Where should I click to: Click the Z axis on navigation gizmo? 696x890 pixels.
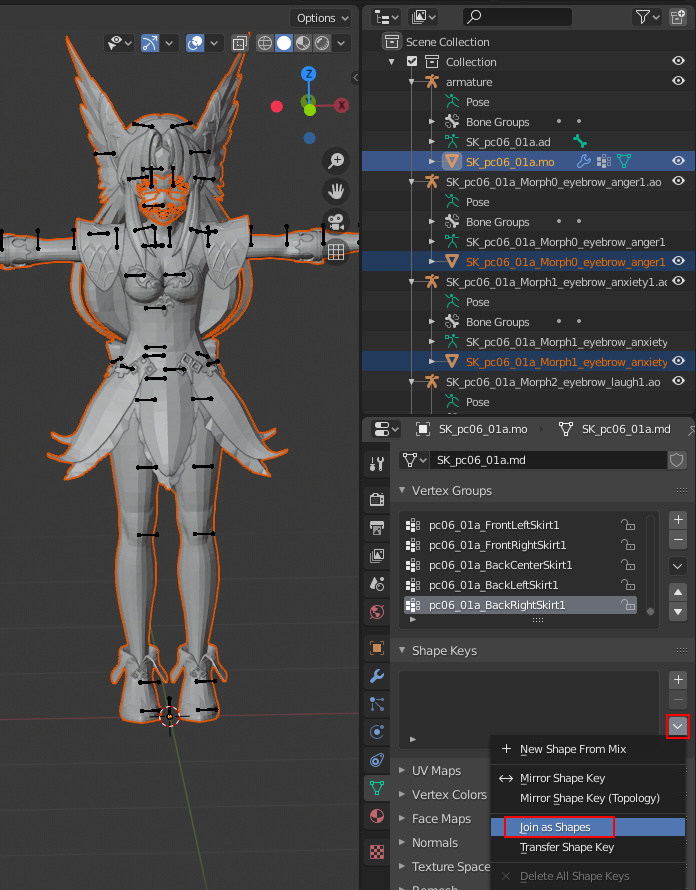click(309, 74)
